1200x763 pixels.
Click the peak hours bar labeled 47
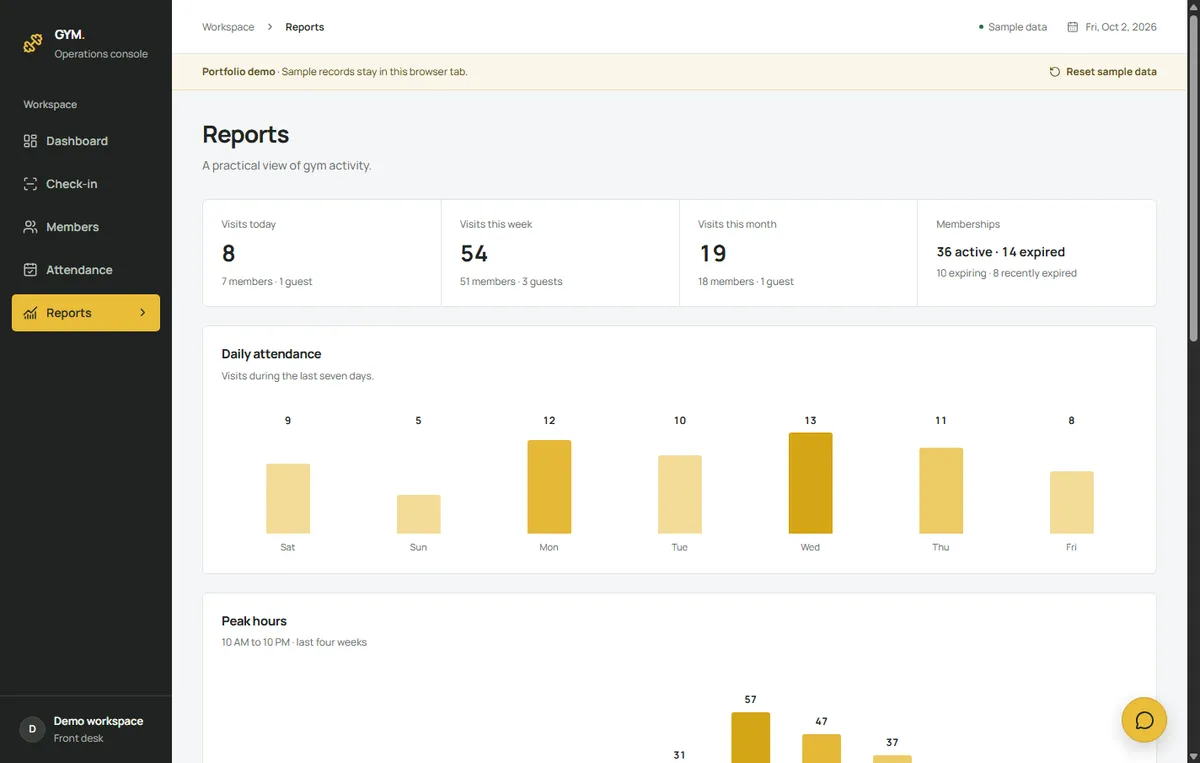pyautogui.click(x=821, y=749)
